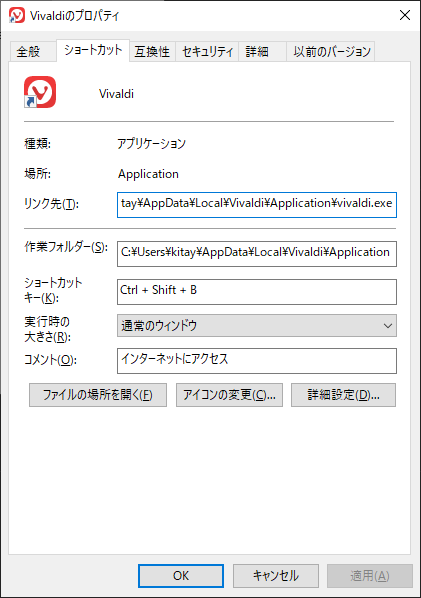Open 詳細設定 button

click(x=343, y=395)
